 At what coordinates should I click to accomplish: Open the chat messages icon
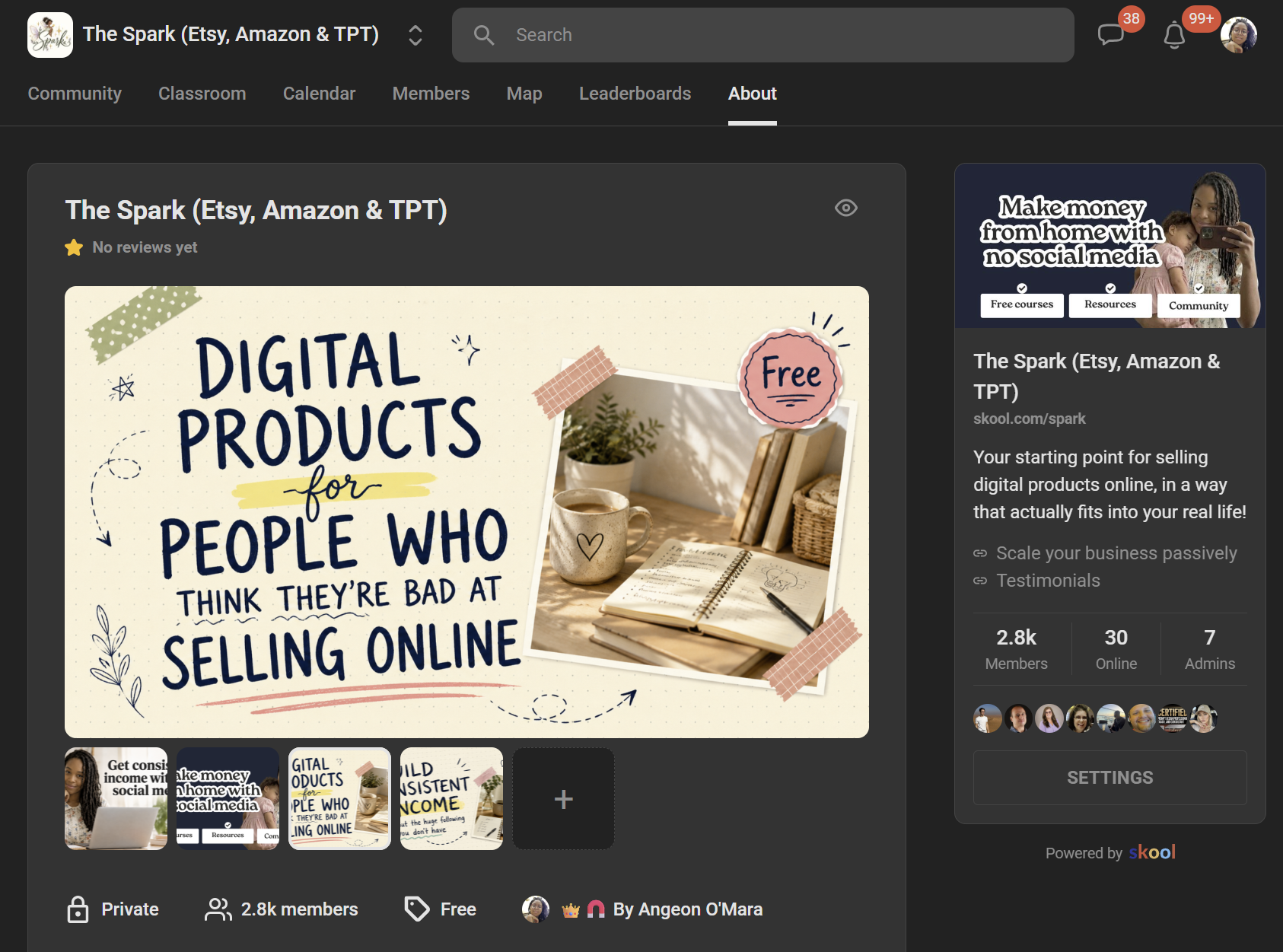[x=1110, y=35]
